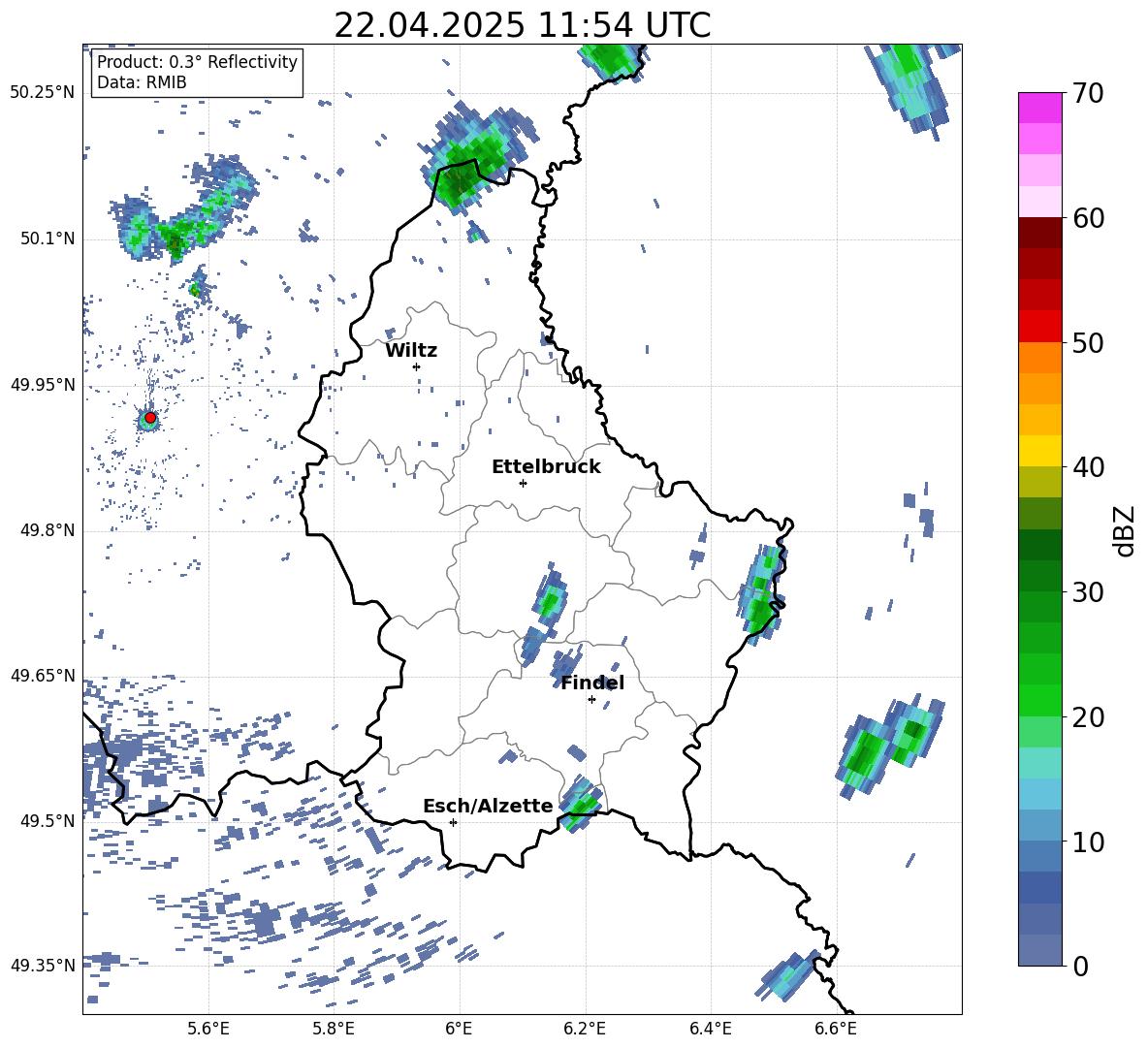Click the 6°E longitude label

459,1029
